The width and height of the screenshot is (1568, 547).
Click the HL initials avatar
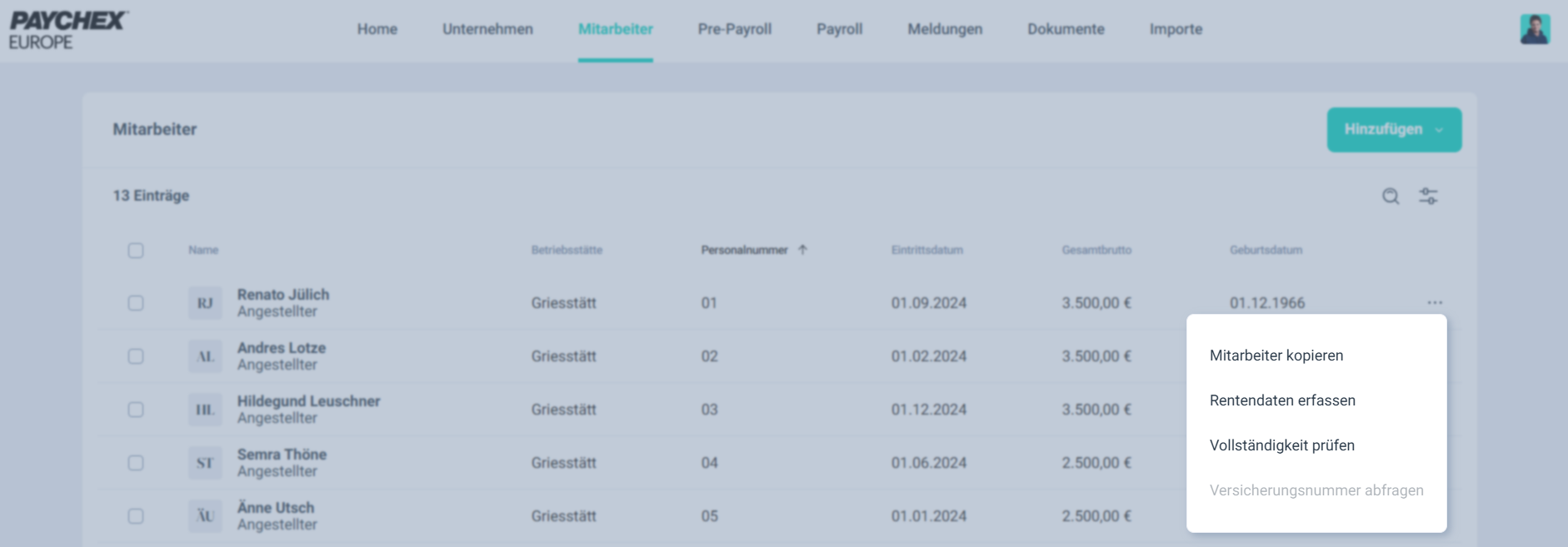[x=205, y=410]
